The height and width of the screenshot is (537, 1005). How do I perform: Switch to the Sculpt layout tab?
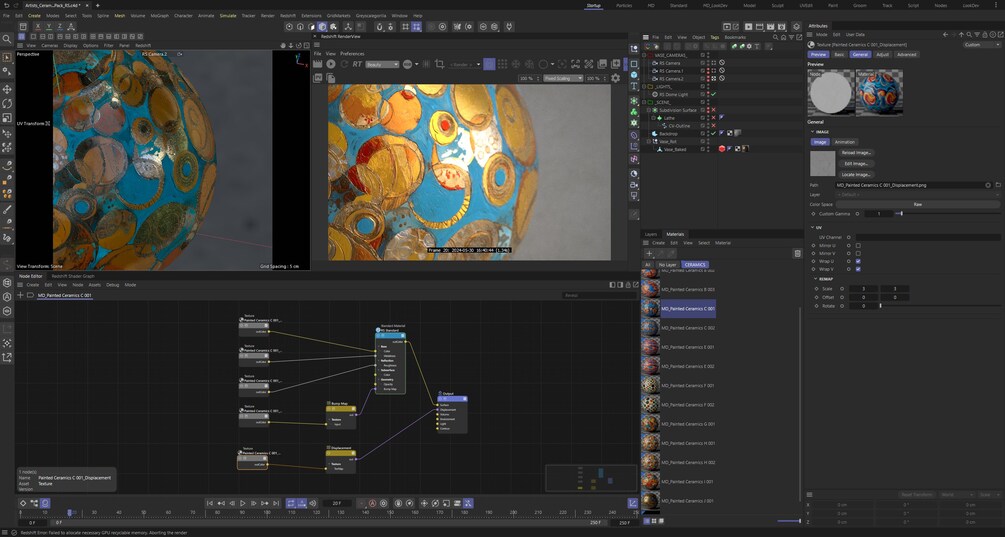pos(777,5)
